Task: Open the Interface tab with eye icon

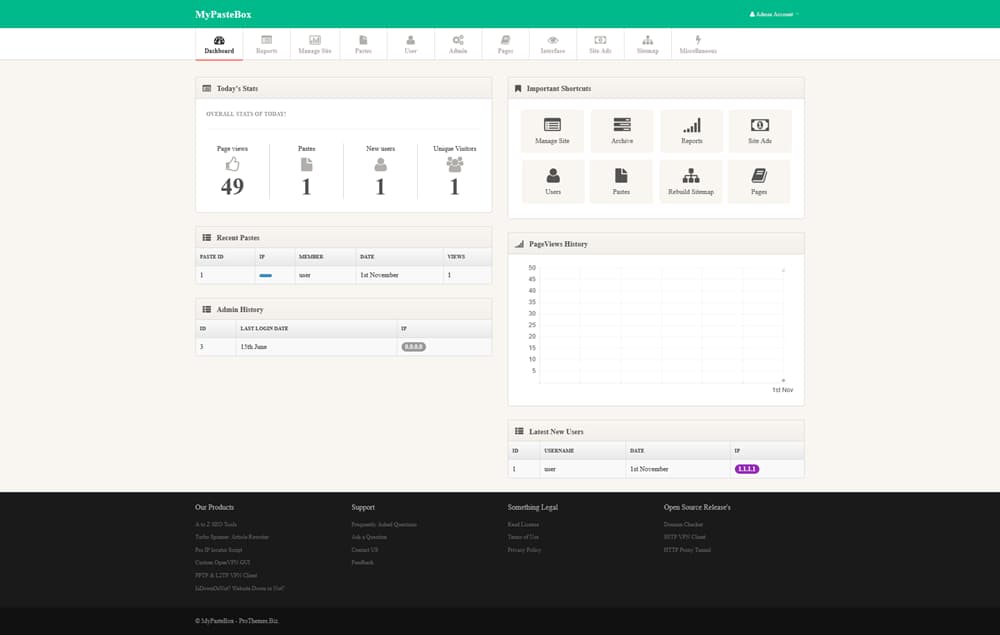Action: [x=553, y=45]
